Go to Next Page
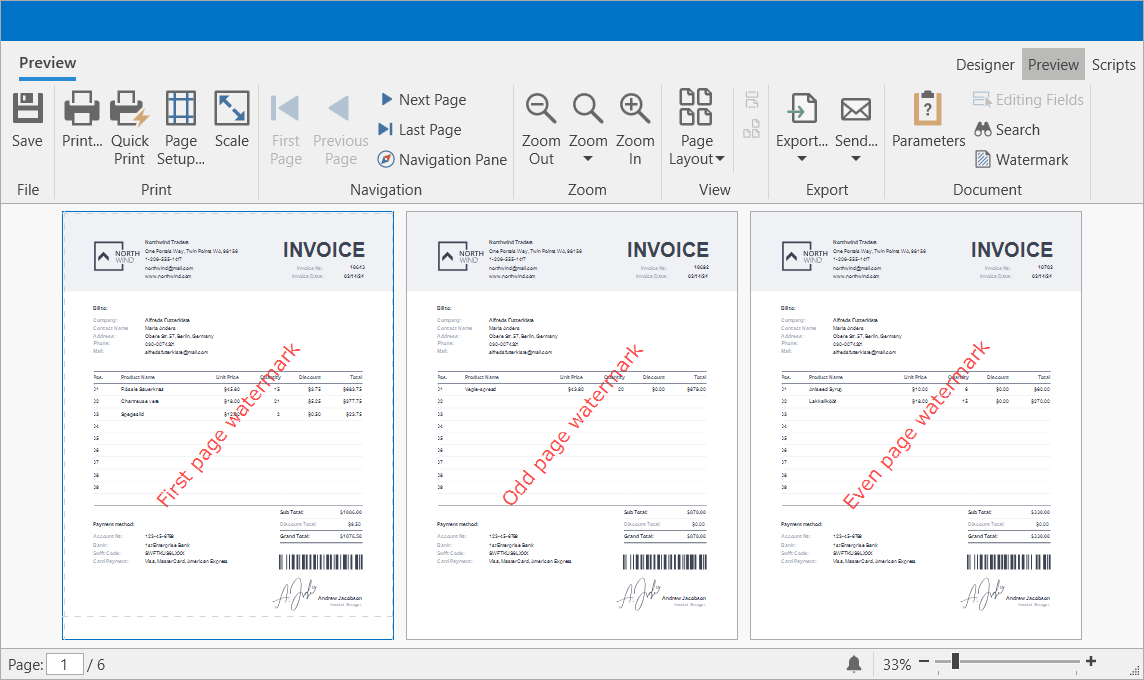Image resolution: width=1144 pixels, height=680 pixels. pos(423,99)
